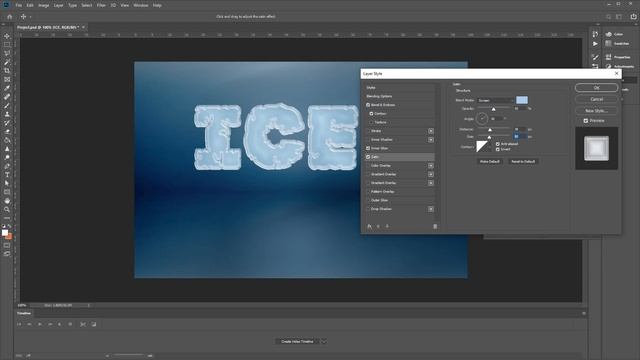Open the Blend Mode dropdown

(x=495, y=100)
